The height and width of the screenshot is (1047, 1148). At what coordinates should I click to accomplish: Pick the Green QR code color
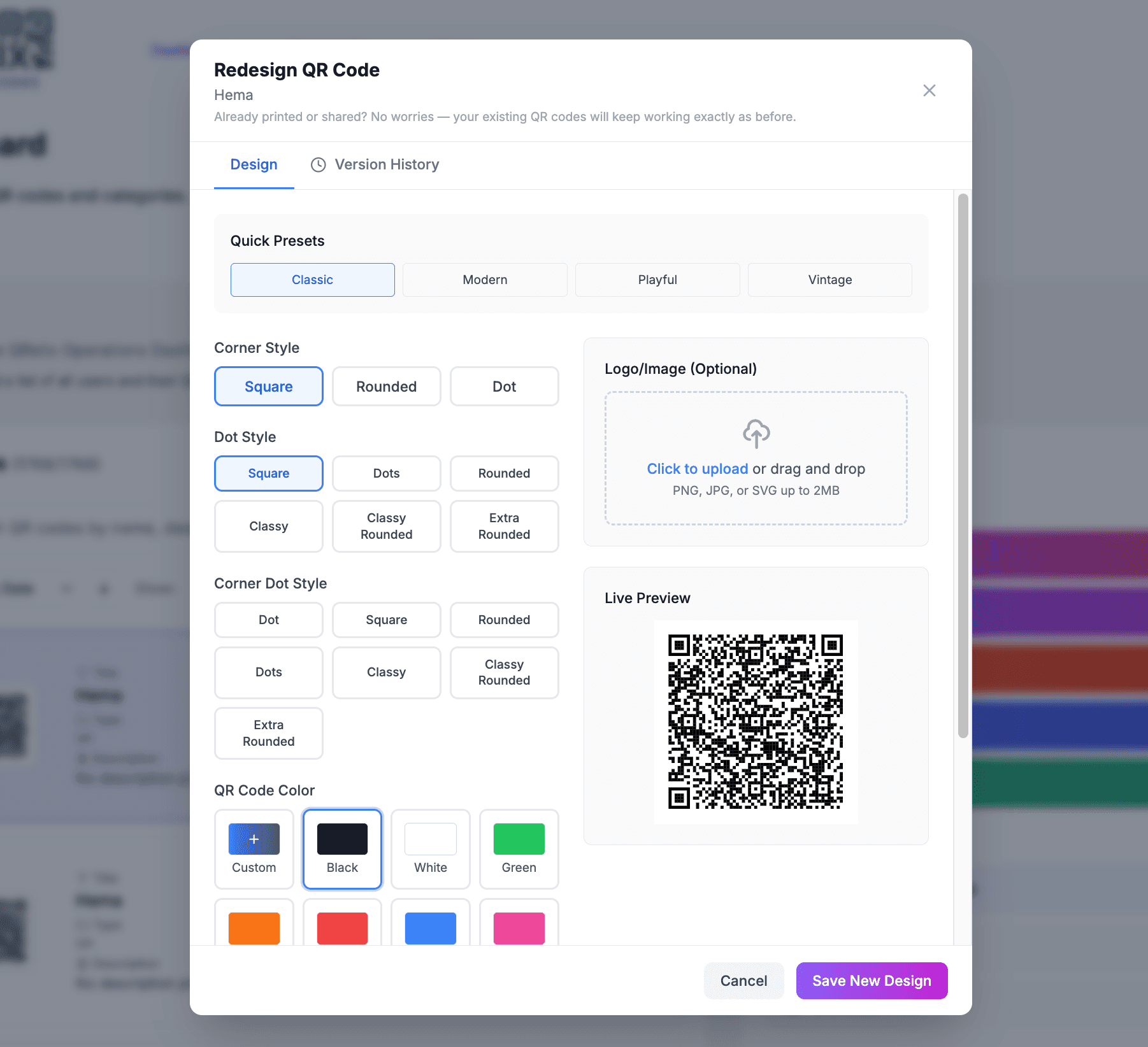click(x=519, y=849)
